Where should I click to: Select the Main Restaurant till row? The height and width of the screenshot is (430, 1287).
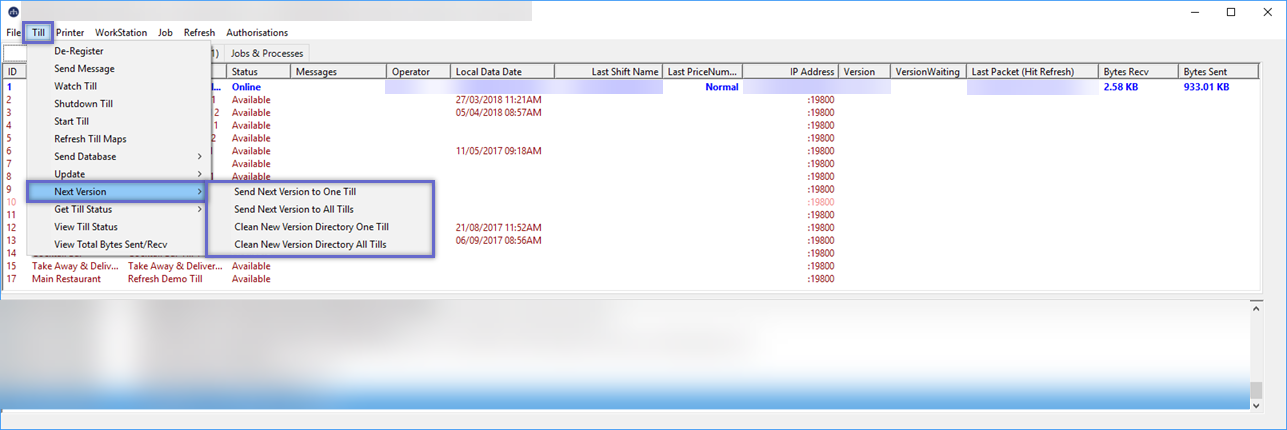[x=66, y=279]
